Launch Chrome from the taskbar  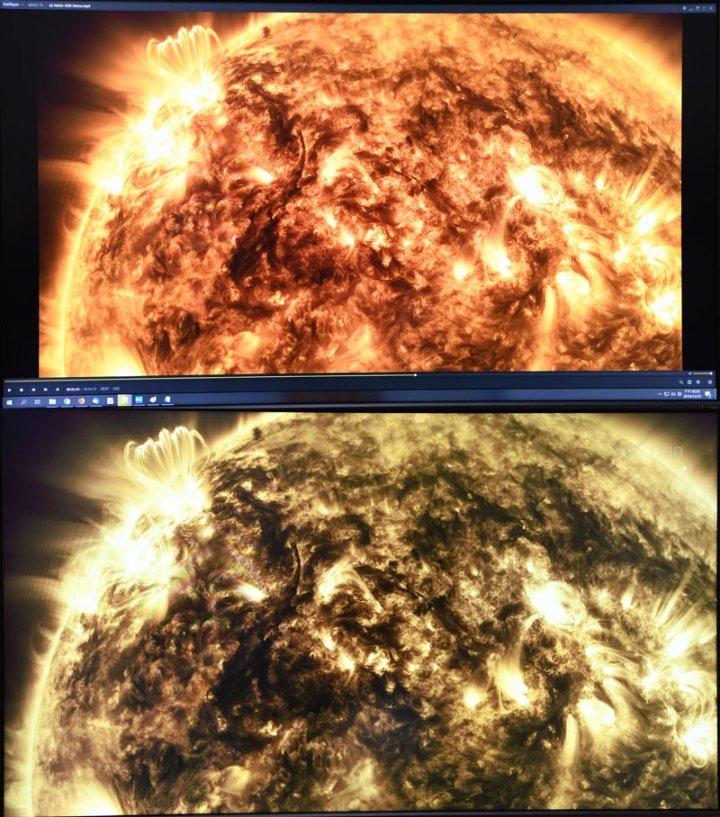67,401
